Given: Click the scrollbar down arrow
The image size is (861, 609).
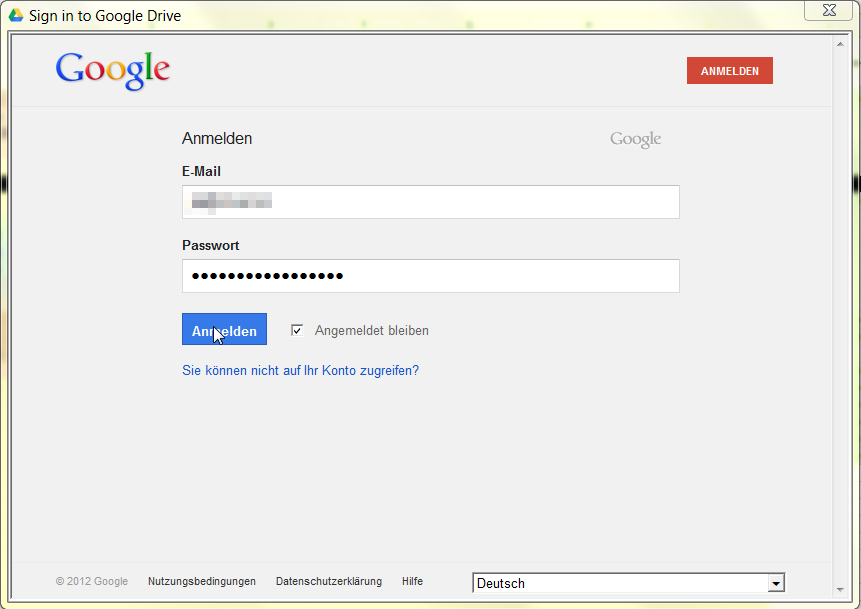Looking at the screenshot, I should (x=840, y=590).
